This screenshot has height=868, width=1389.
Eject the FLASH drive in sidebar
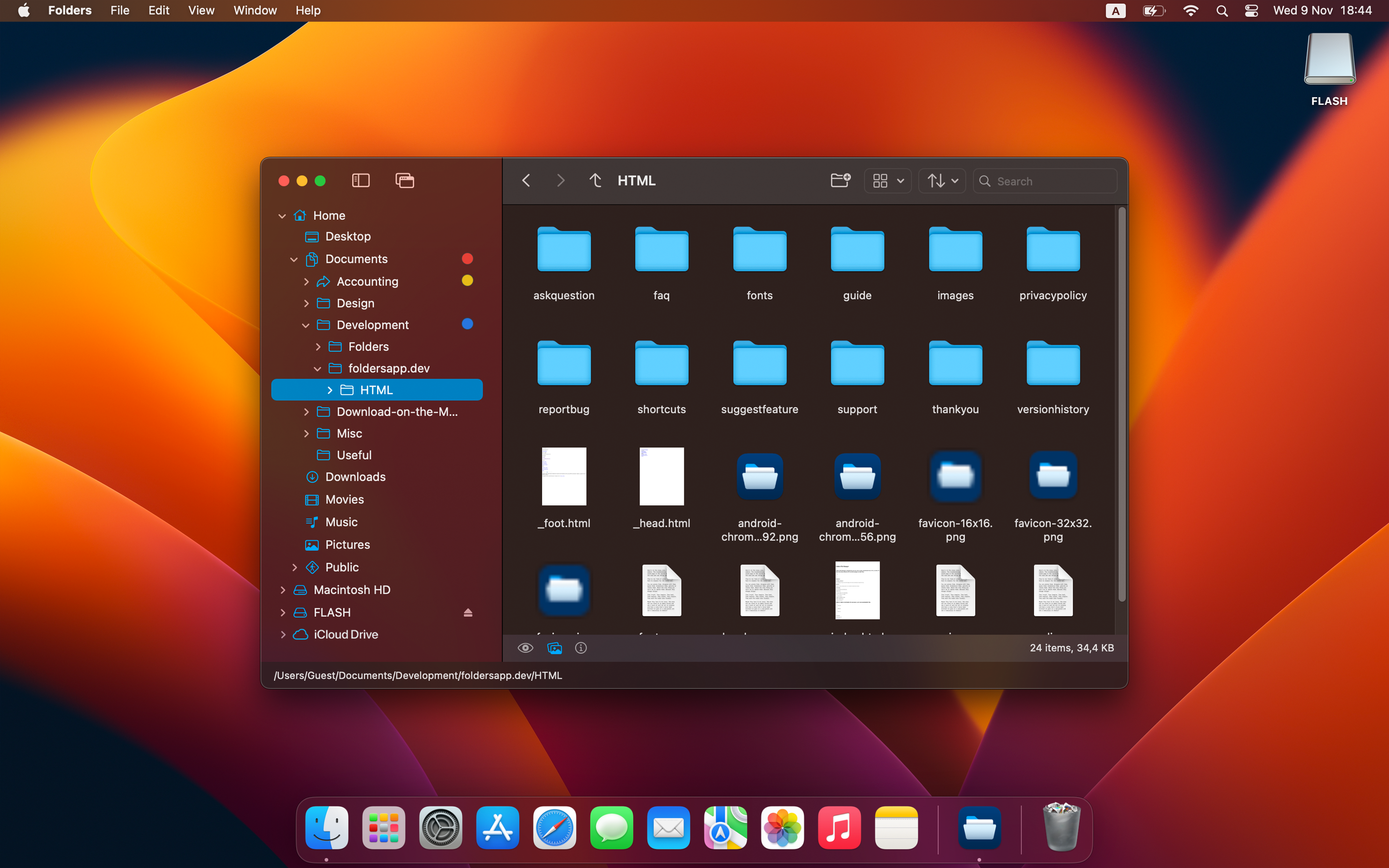[468, 613]
